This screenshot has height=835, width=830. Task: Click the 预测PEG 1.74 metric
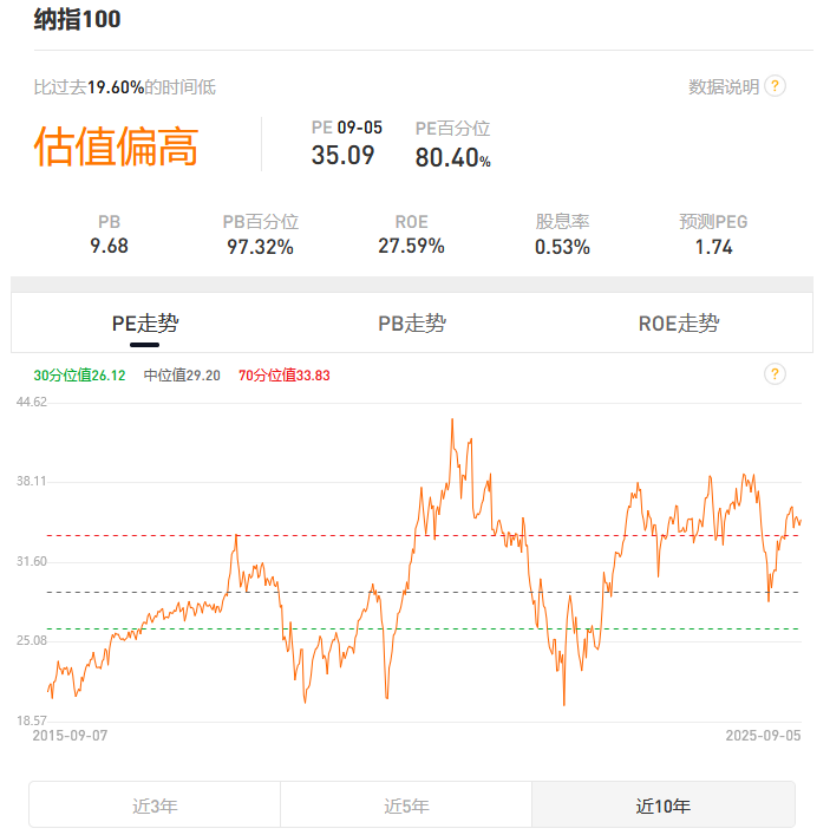tap(714, 246)
